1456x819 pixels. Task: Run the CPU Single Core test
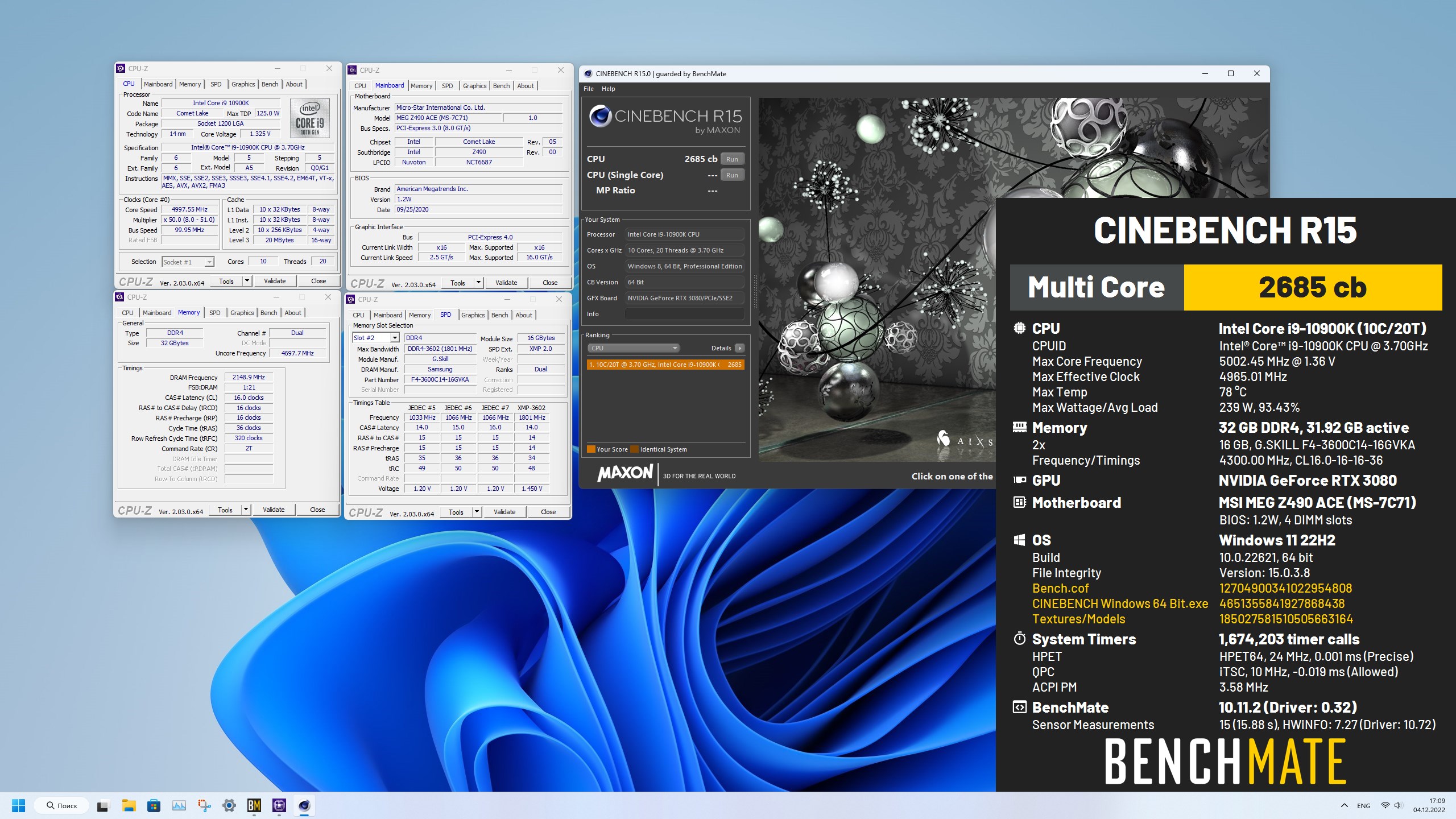pos(732,175)
